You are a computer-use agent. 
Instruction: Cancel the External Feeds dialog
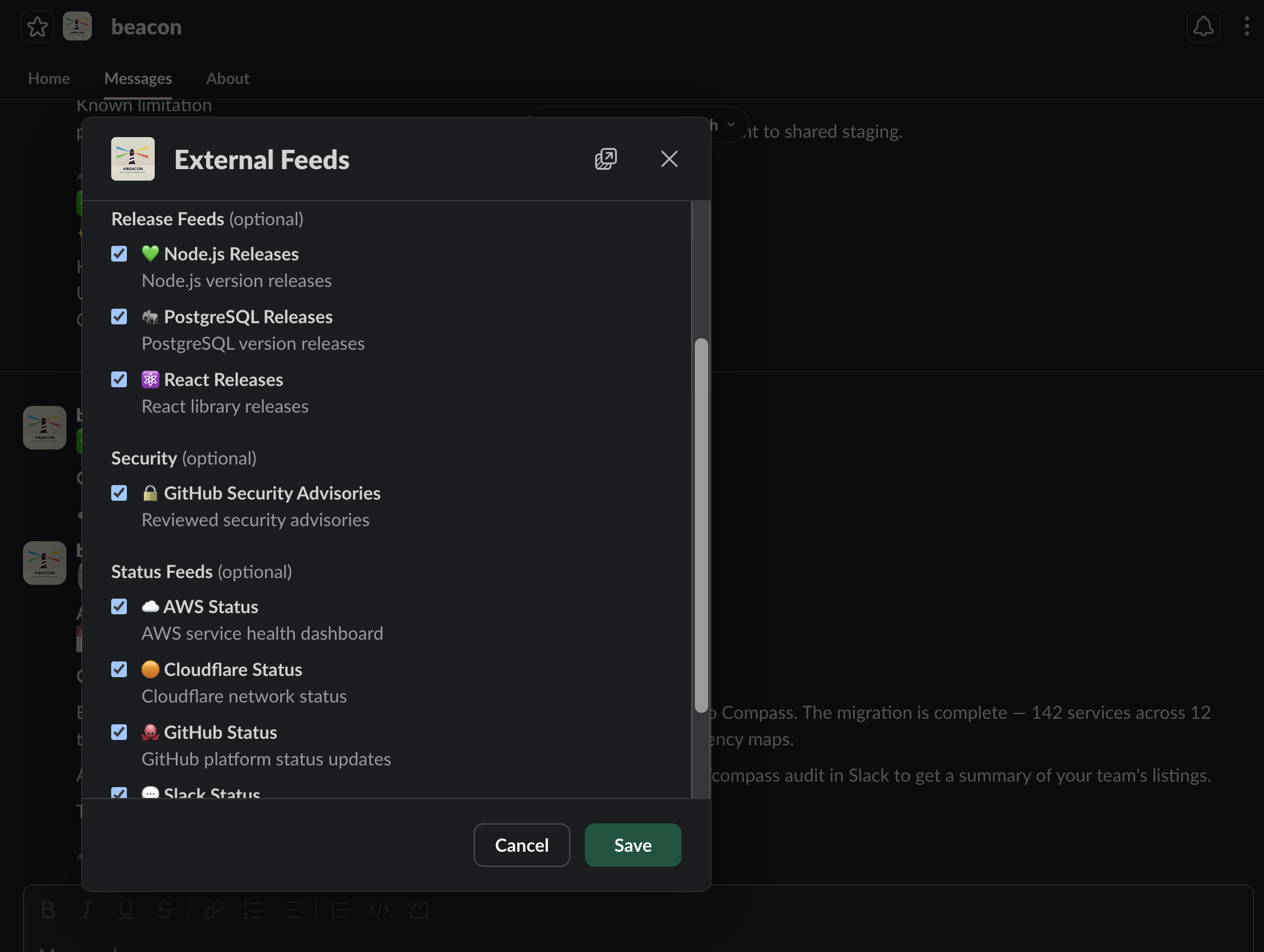click(521, 844)
